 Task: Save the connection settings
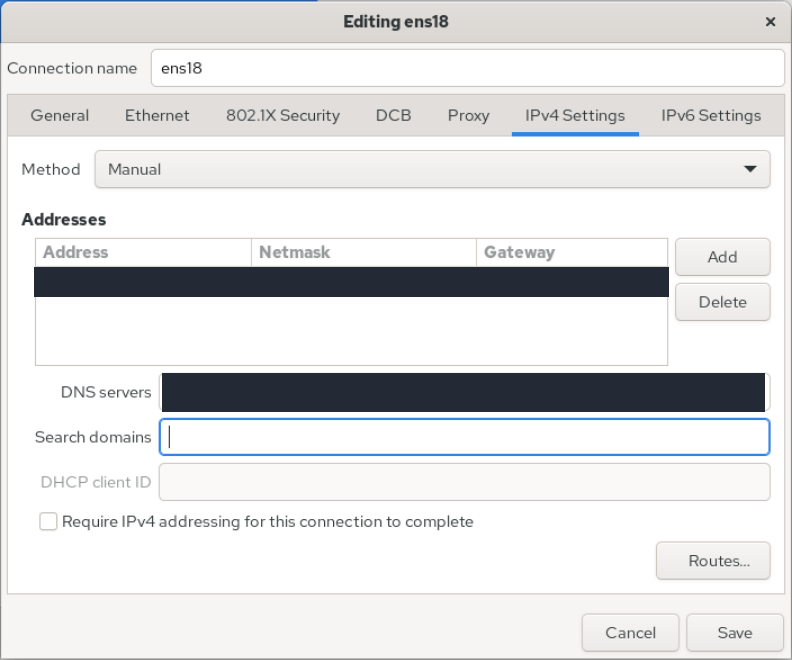(735, 633)
